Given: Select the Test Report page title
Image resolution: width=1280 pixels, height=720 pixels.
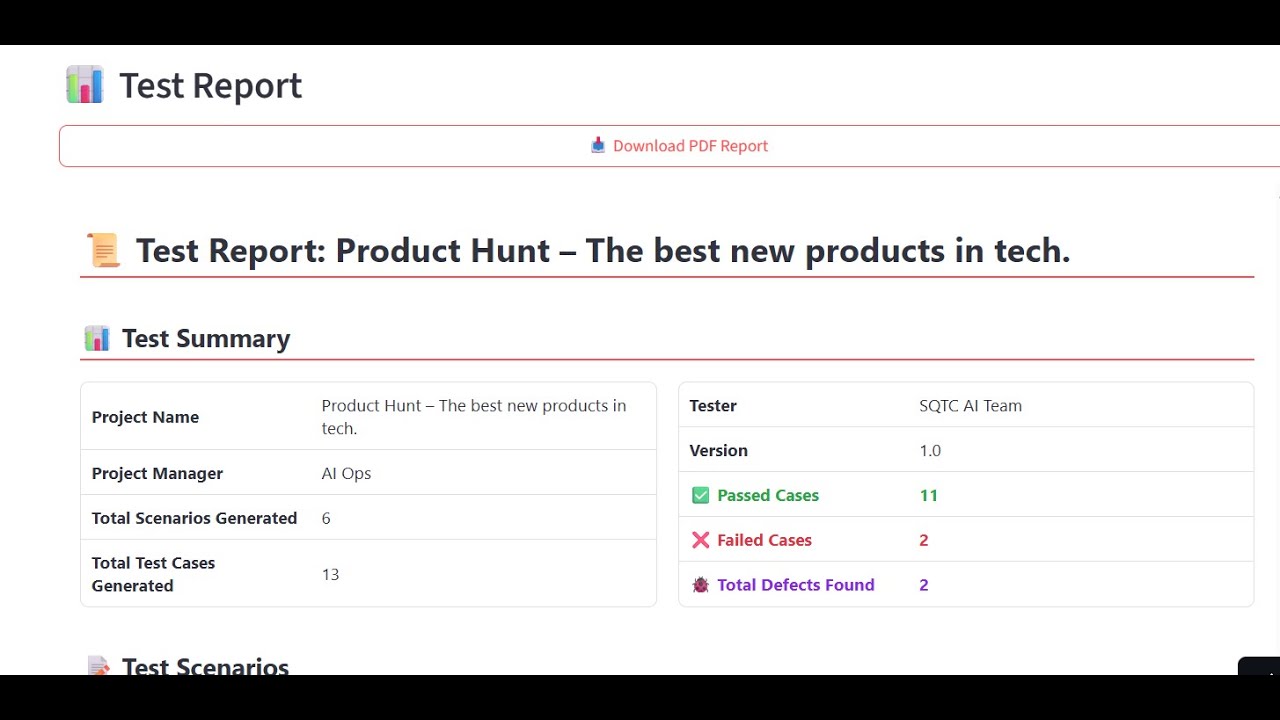Looking at the screenshot, I should click(210, 86).
